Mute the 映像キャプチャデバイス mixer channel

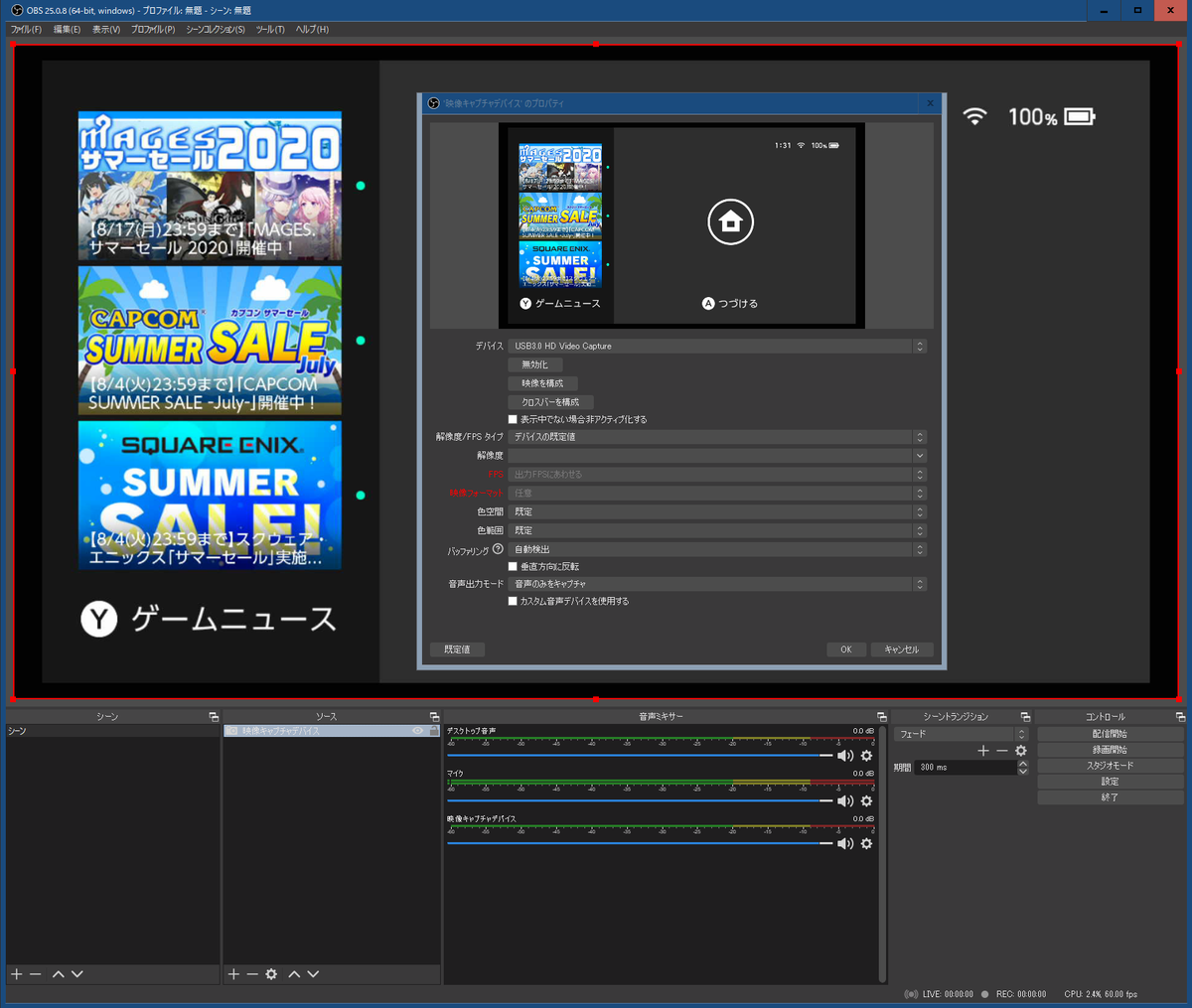pyautogui.click(x=845, y=843)
